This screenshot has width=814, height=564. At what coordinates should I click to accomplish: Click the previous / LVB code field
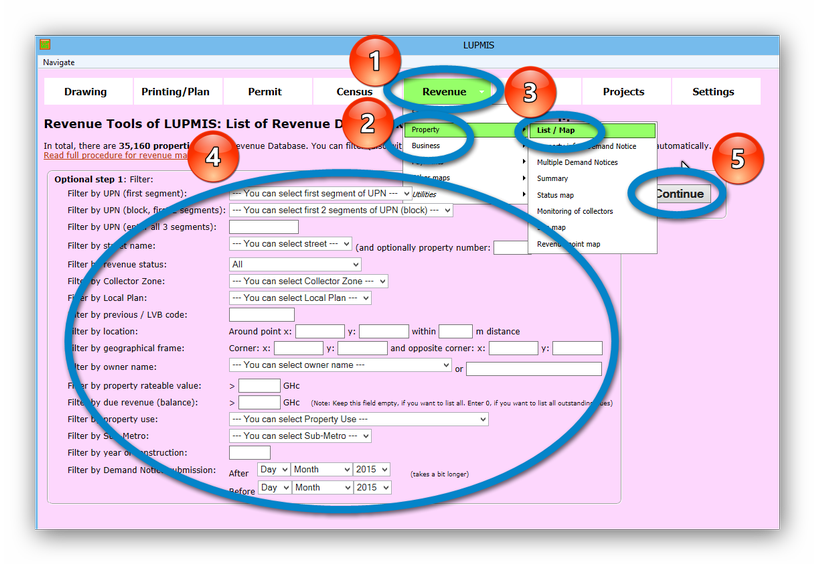(262, 315)
